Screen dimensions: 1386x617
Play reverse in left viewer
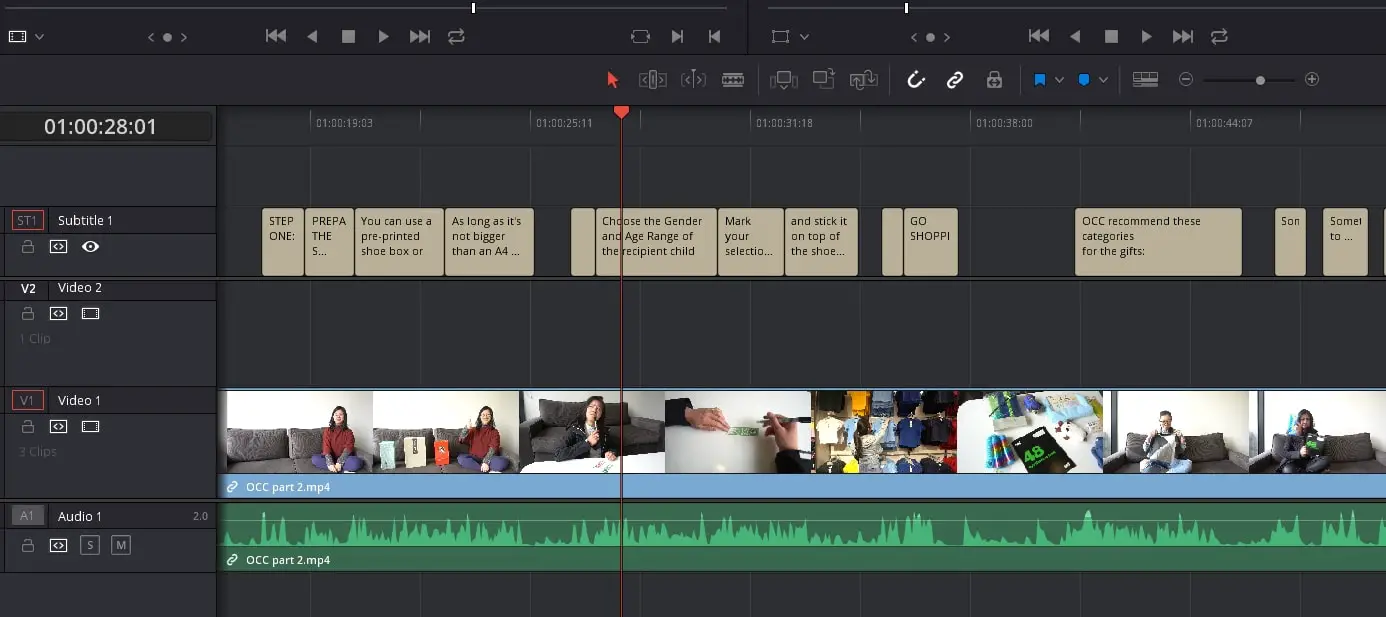click(312, 36)
